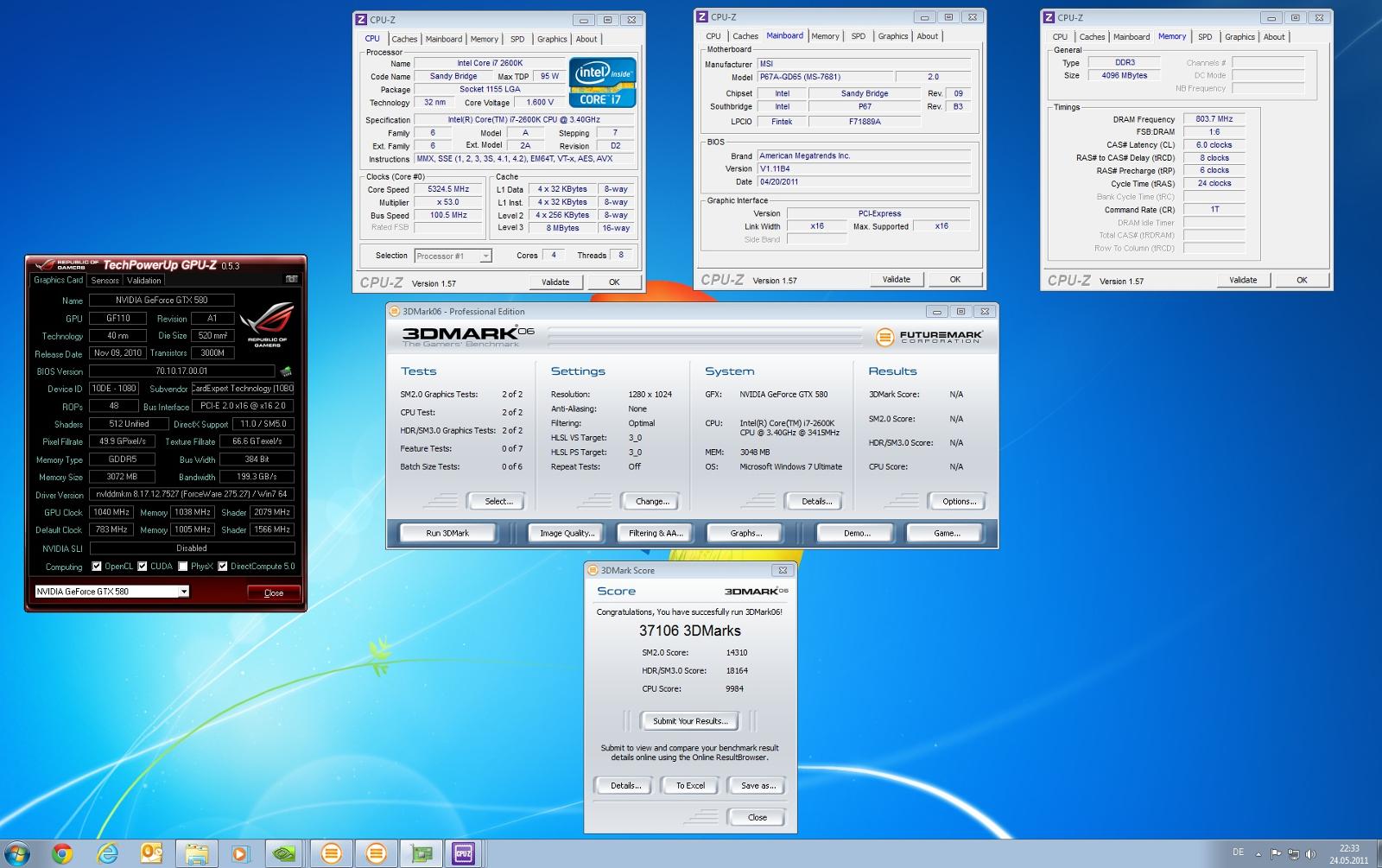Click Run 3DMark button
Viewport: 1382px width, 868px height.
447,533
